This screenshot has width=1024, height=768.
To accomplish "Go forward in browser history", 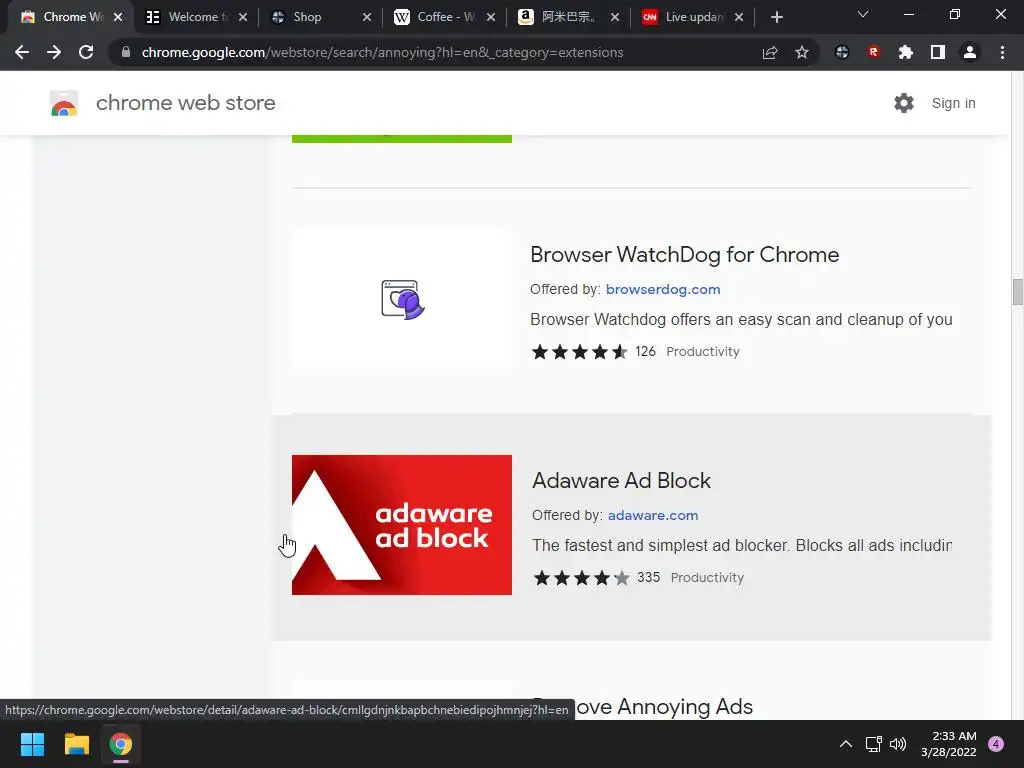I will [x=54, y=52].
